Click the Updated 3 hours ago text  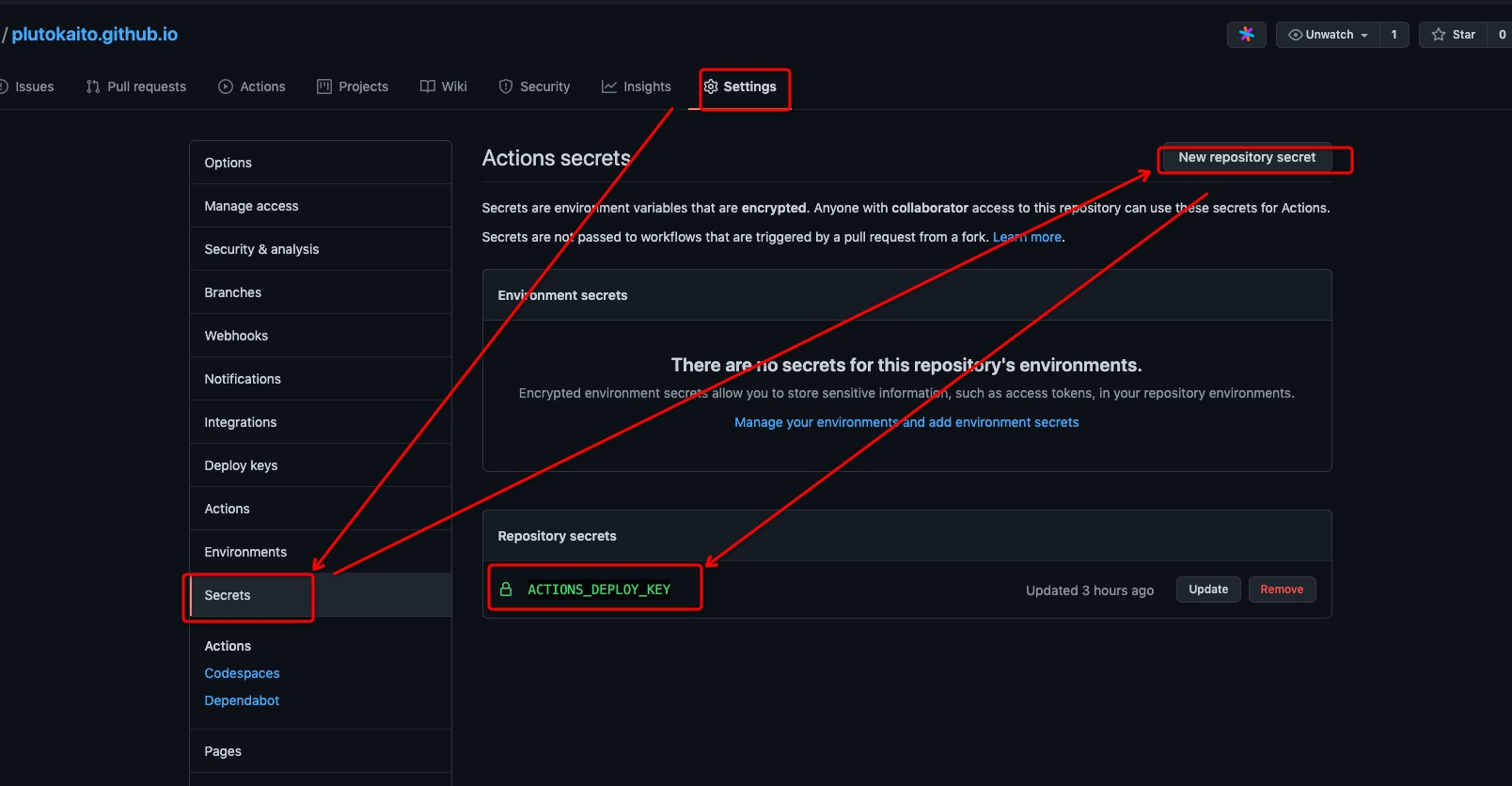click(1090, 590)
